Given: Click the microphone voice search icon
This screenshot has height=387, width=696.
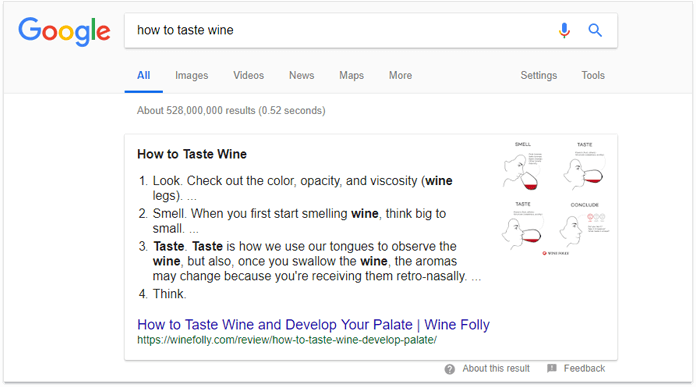Looking at the screenshot, I should [564, 30].
